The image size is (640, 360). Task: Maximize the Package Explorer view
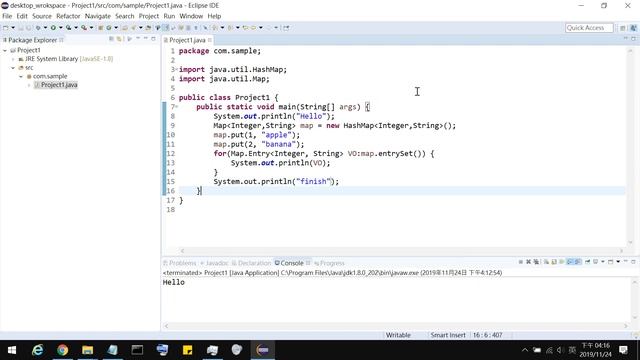coord(153,39)
